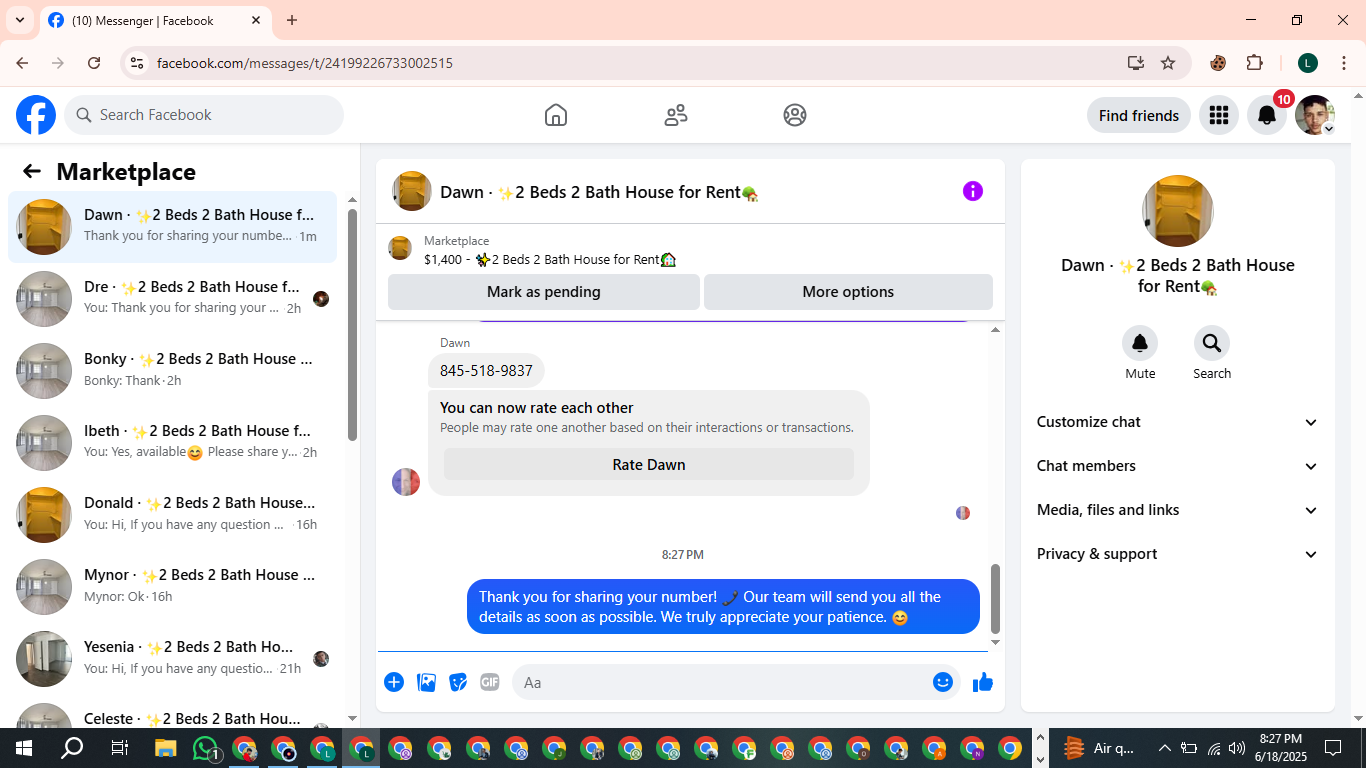The width and height of the screenshot is (1366, 768).
Task: Open the cookie extension icon
Action: pyautogui.click(x=1218, y=63)
